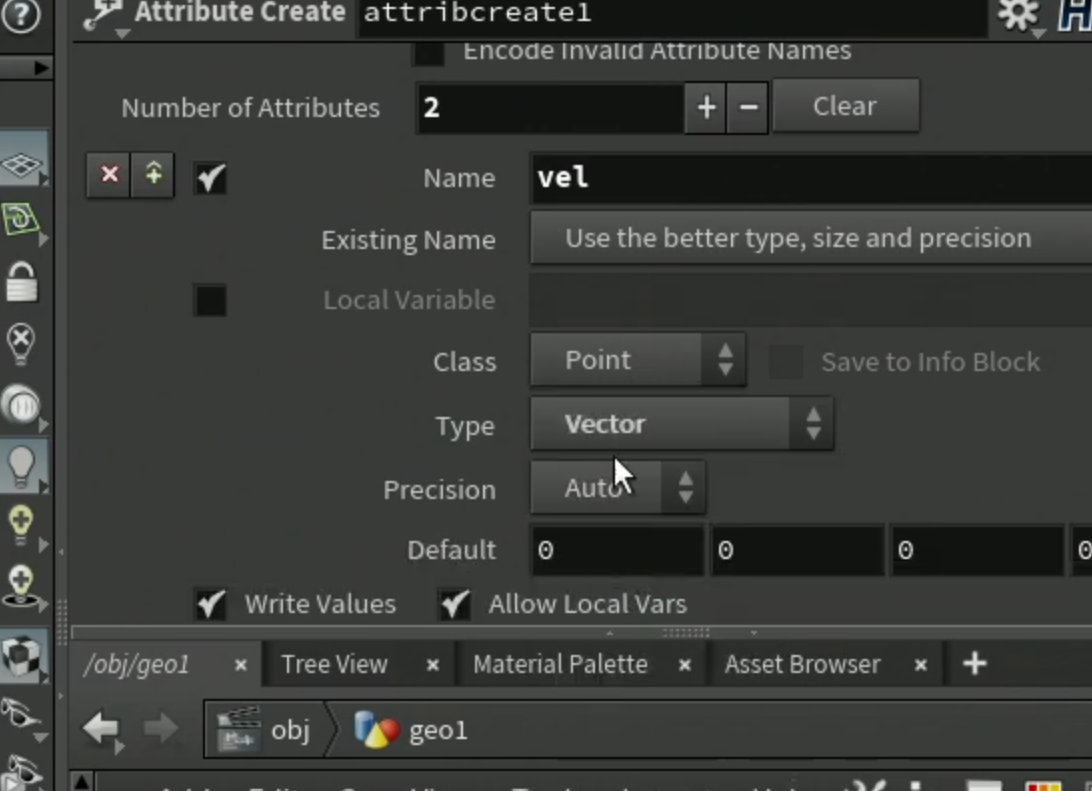Click the obj path segment
Viewport: 1092px width, 791px height.
pyautogui.click(x=290, y=730)
